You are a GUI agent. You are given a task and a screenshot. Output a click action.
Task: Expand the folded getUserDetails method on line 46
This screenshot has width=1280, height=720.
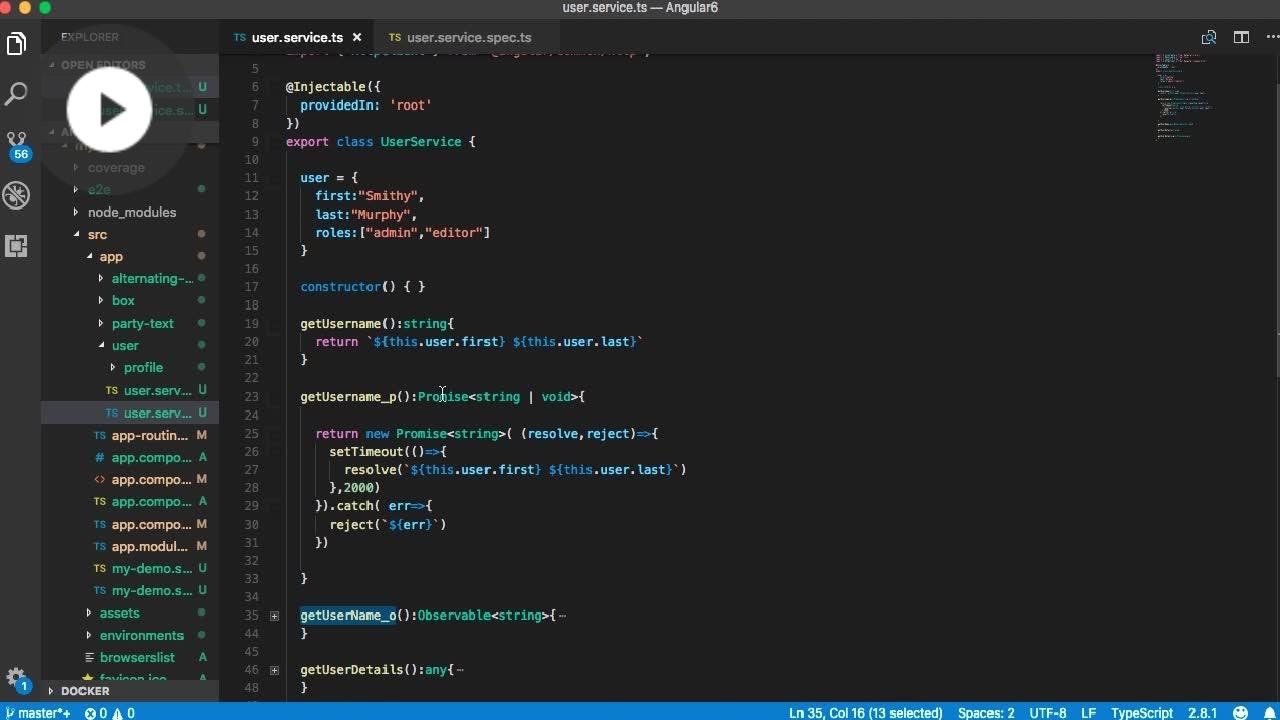pyautogui.click(x=274, y=670)
